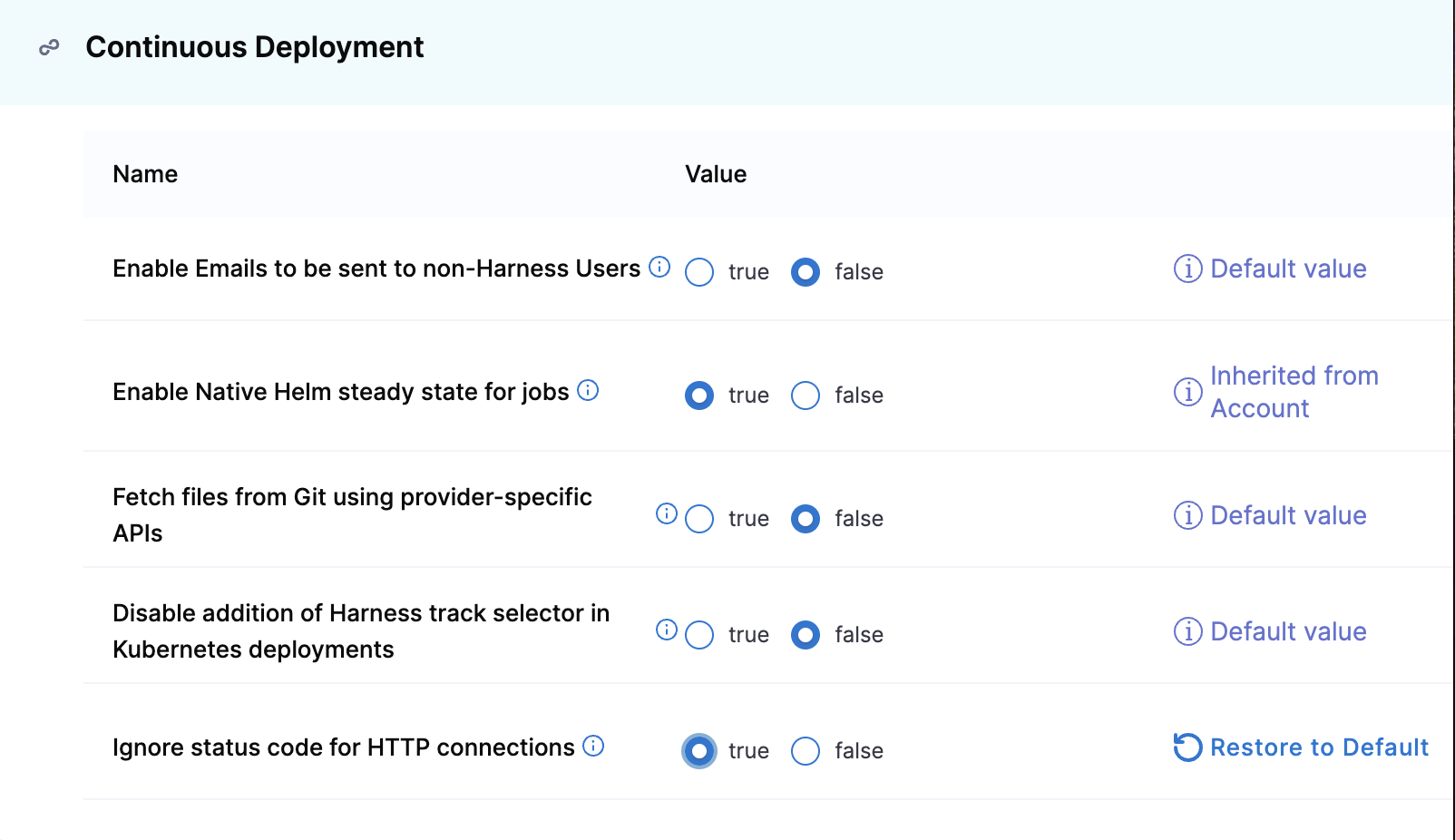Set Ignore status code for HTTP to false

tap(805, 751)
